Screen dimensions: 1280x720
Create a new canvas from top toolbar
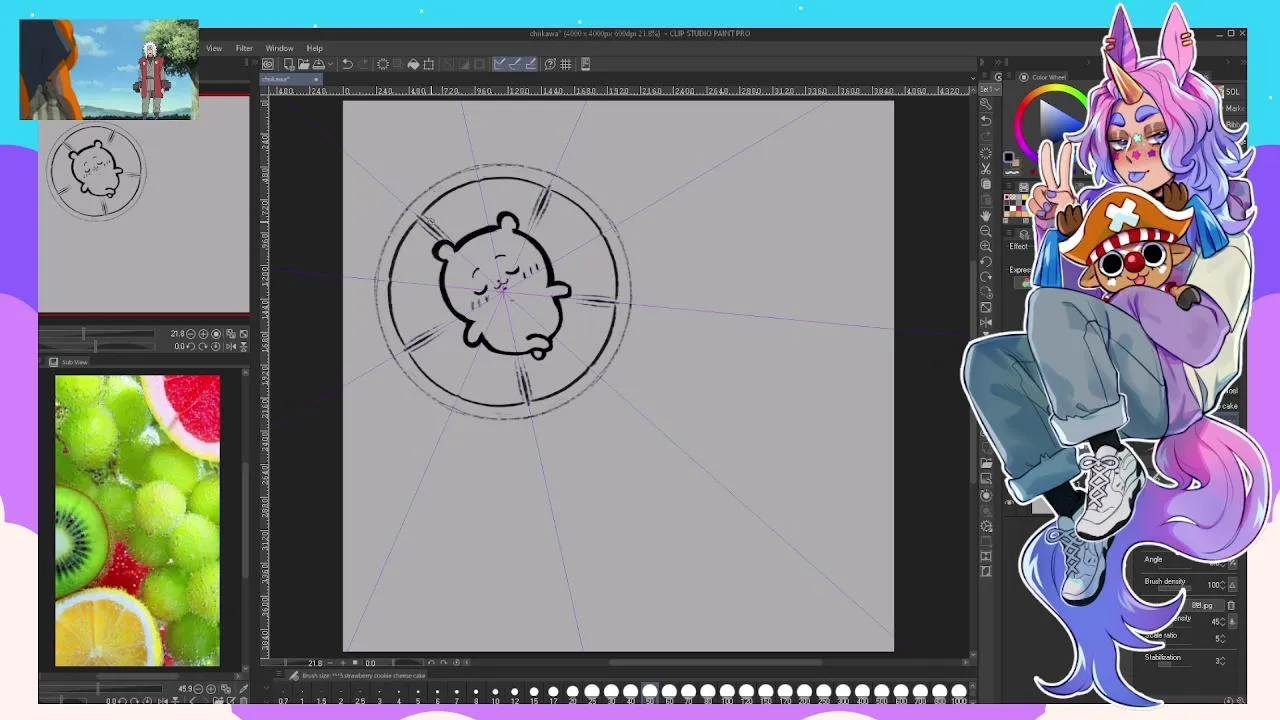point(289,64)
